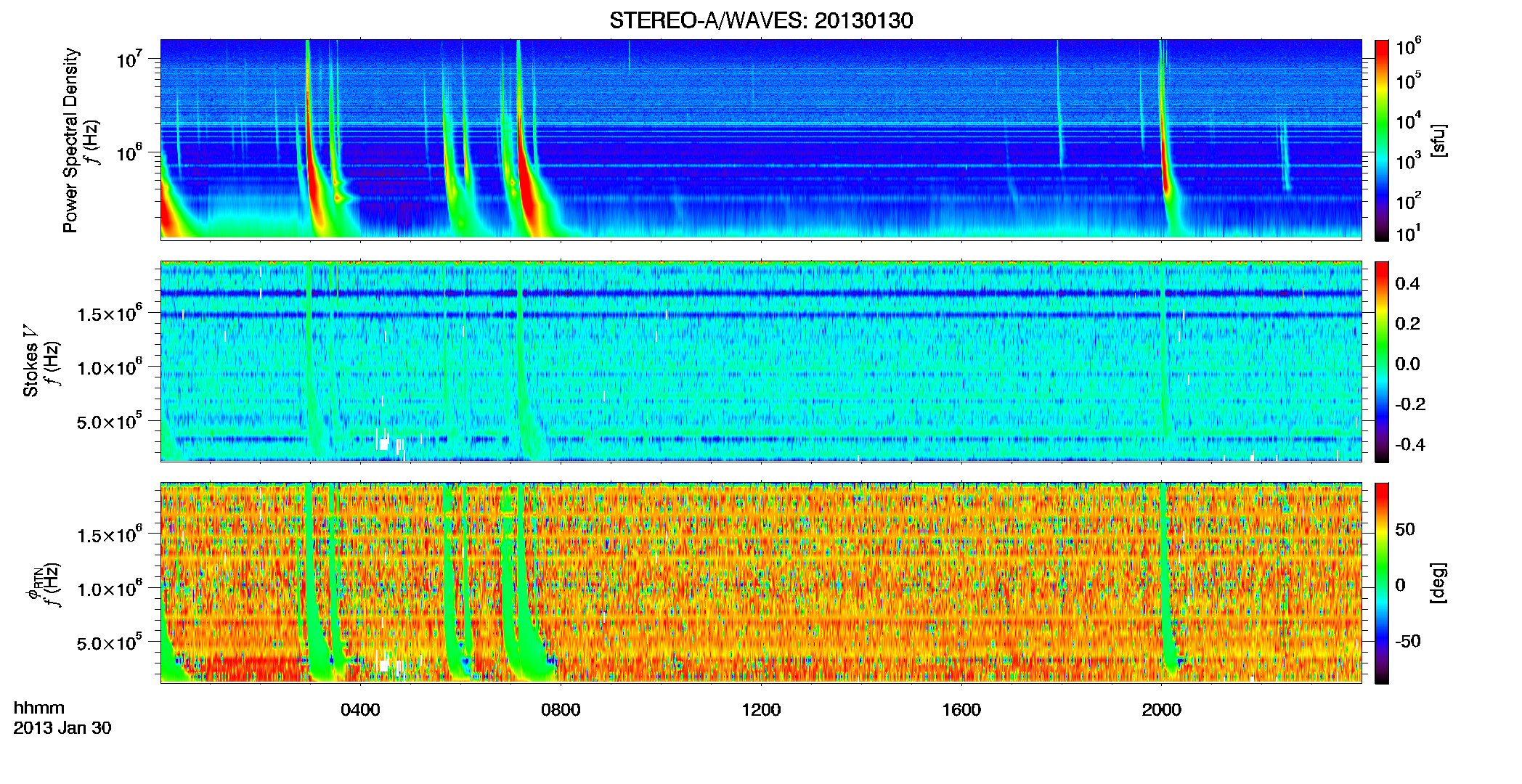Click the Power Spectral Density axis label

tap(70, 140)
